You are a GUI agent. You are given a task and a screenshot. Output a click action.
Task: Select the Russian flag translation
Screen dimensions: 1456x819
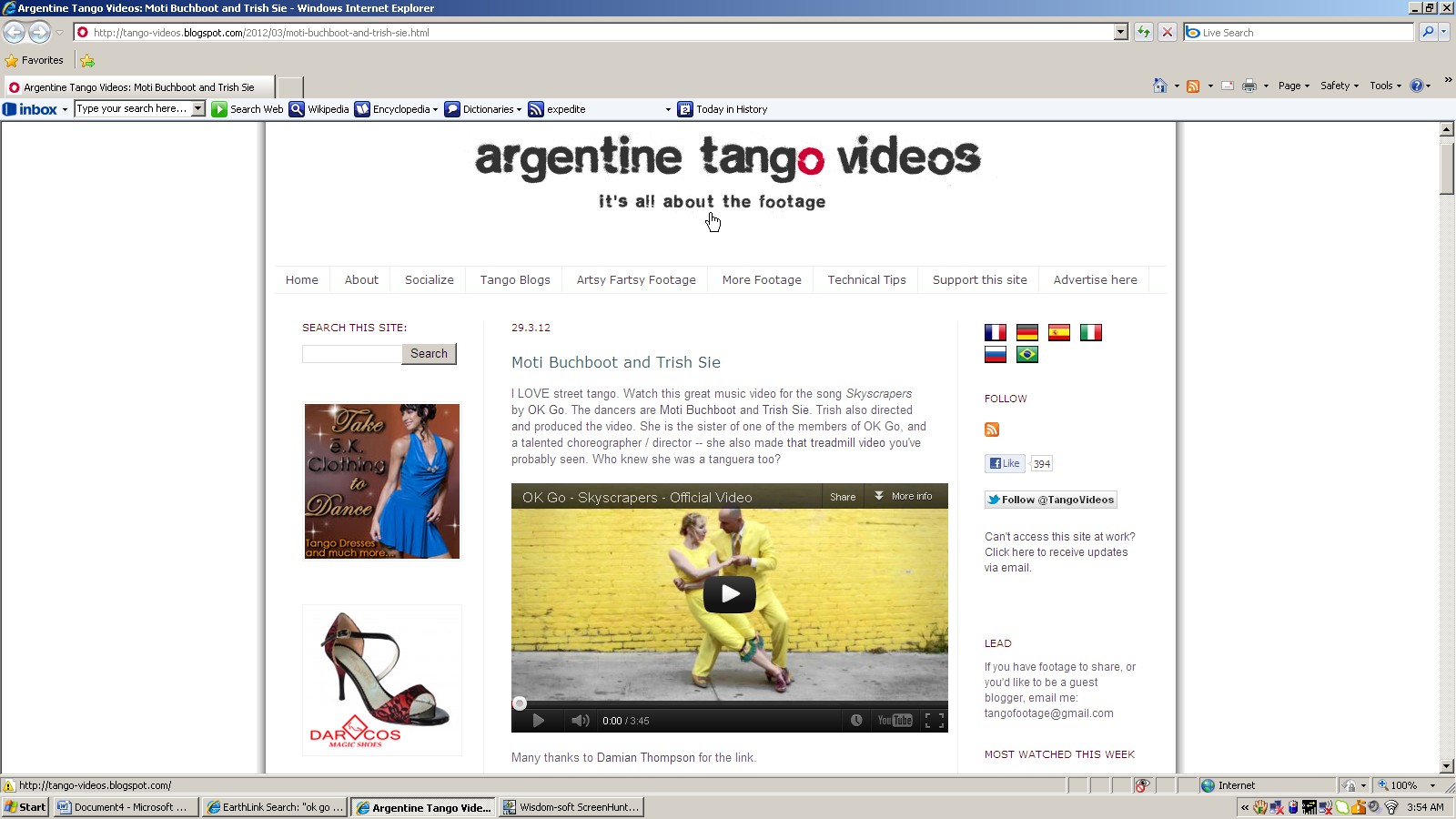tap(996, 354)
